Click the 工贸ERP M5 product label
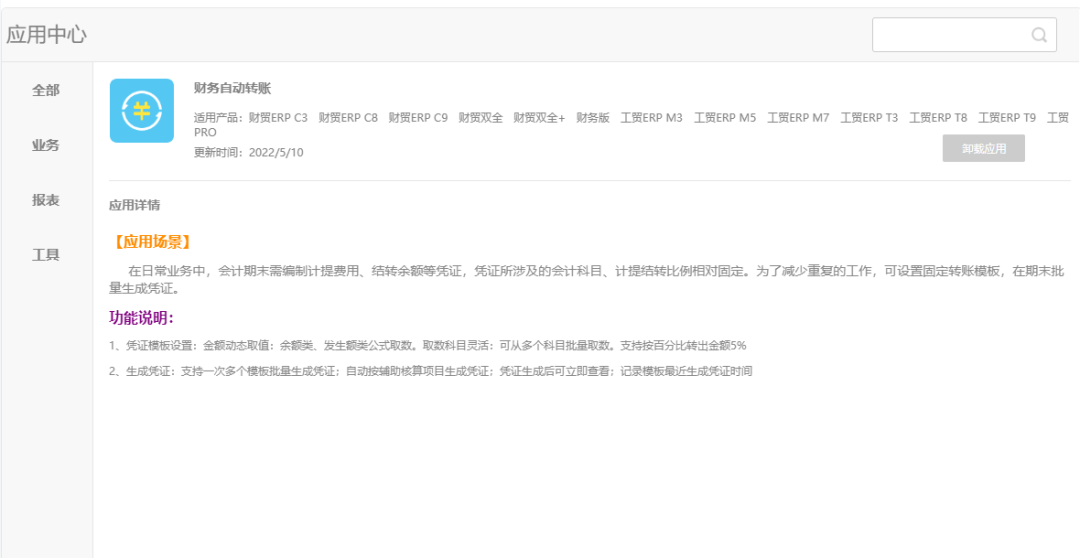Viewport: 1080px width, 558px height. pyautogui.click(x=725, y=118)
